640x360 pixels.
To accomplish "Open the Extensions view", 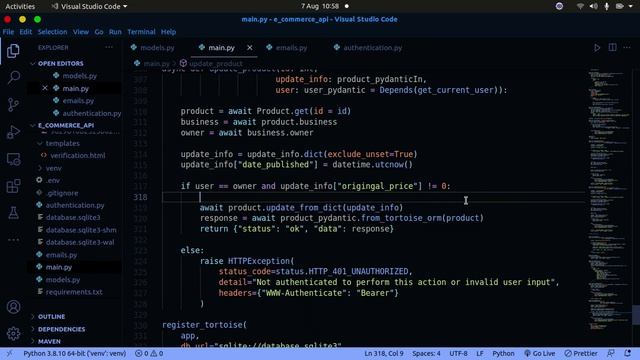I will (13, 186).
